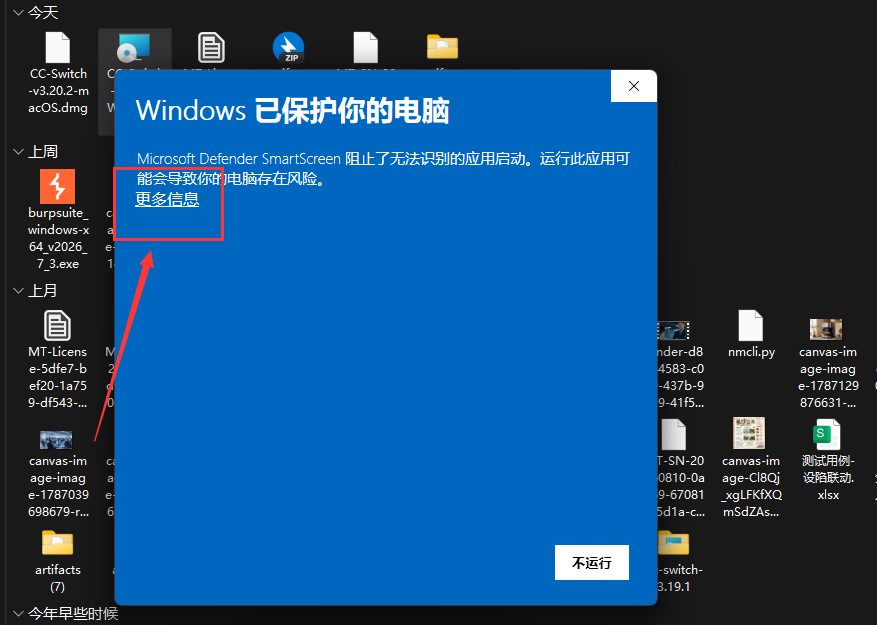Select the MT-License document icon under 上月

tap(57, 325)
